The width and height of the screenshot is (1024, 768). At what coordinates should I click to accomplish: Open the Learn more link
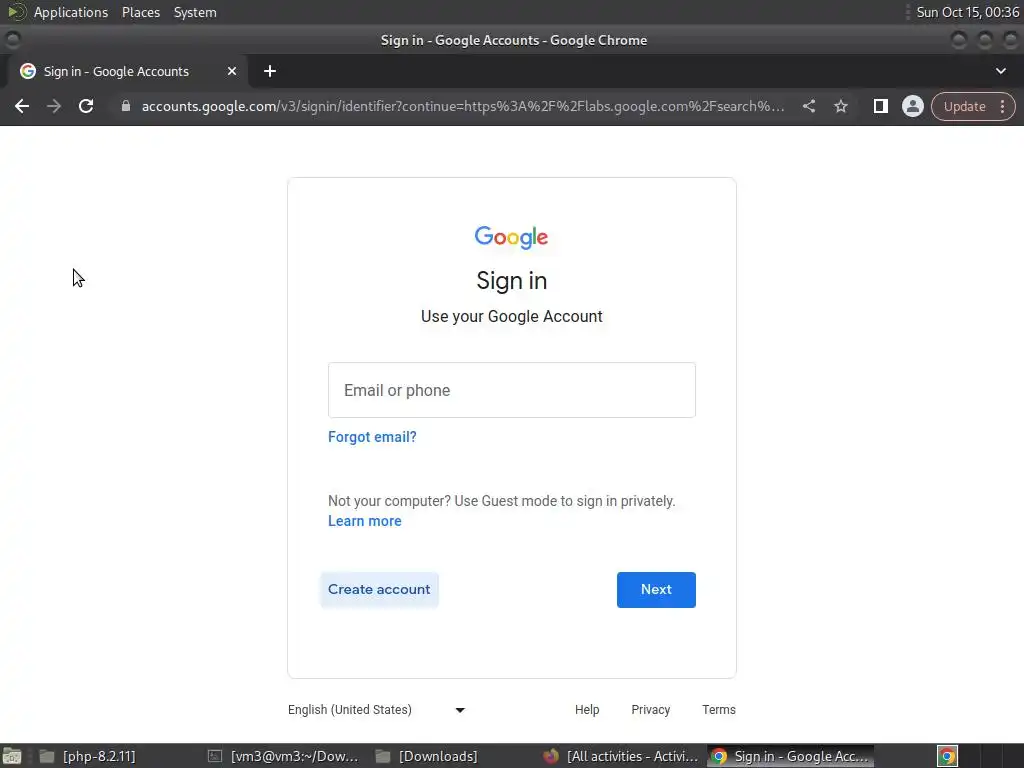coord(364,521)
